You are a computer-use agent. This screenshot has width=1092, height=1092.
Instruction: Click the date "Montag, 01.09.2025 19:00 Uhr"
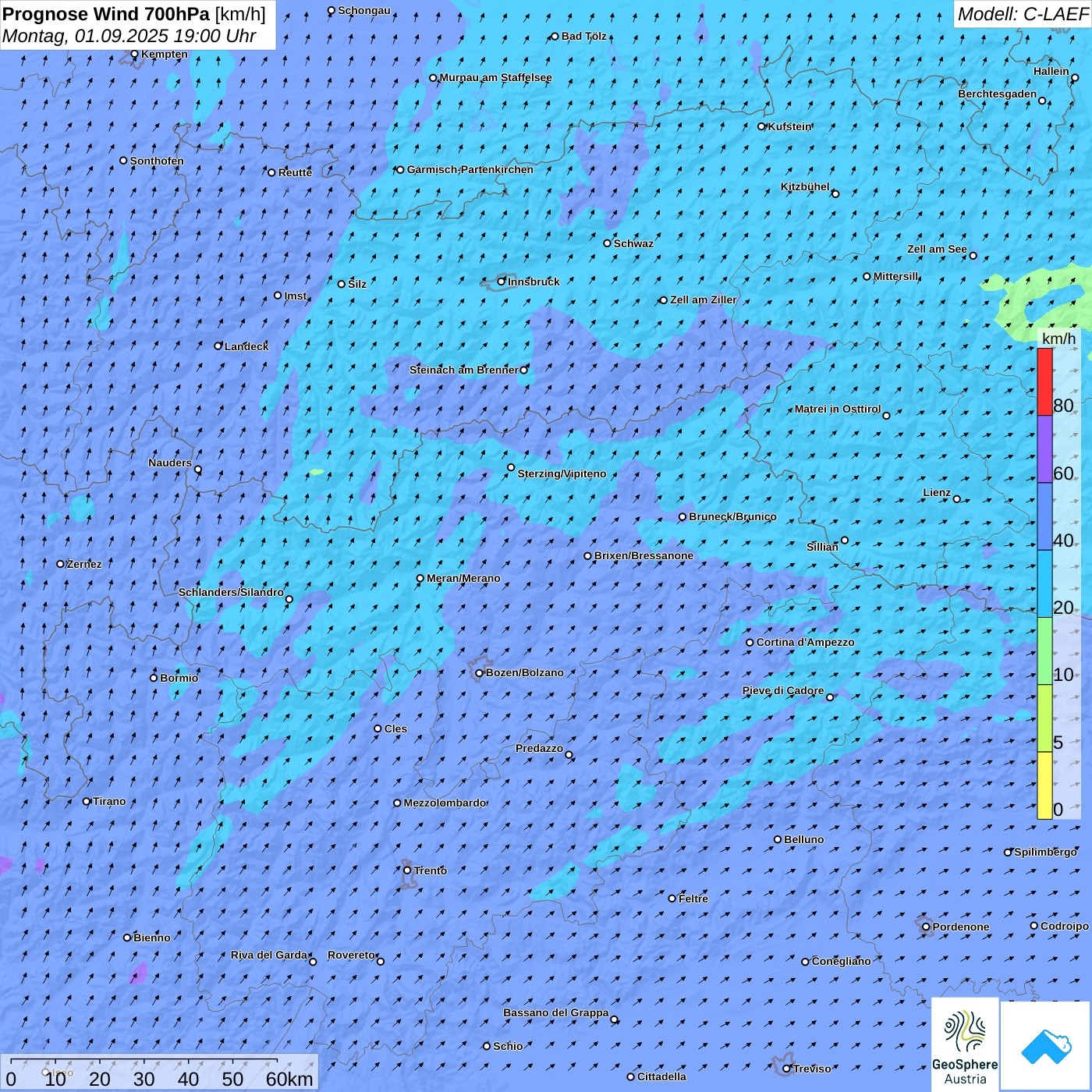tap(129, 36)
